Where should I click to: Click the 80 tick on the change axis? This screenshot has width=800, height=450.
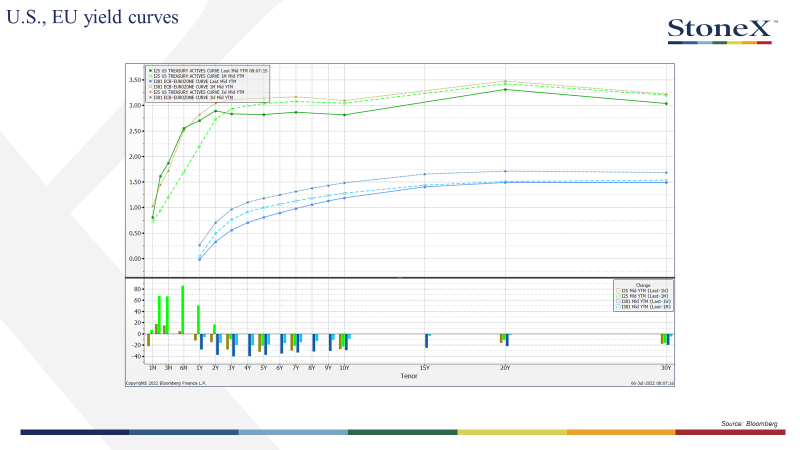coord(137,289)
